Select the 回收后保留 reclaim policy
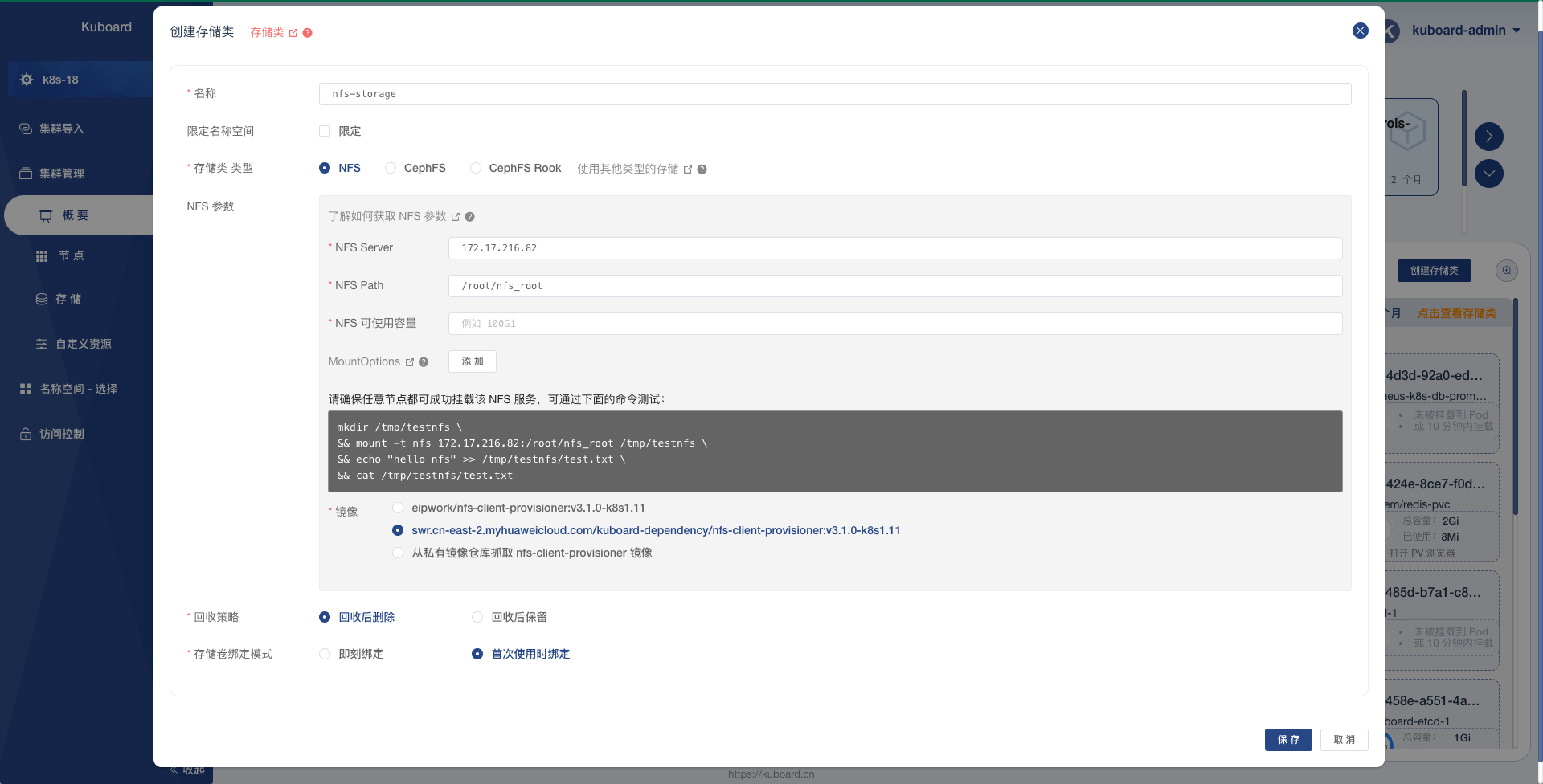The height and width of the screenshot is (784, 1543). point(477,617)
